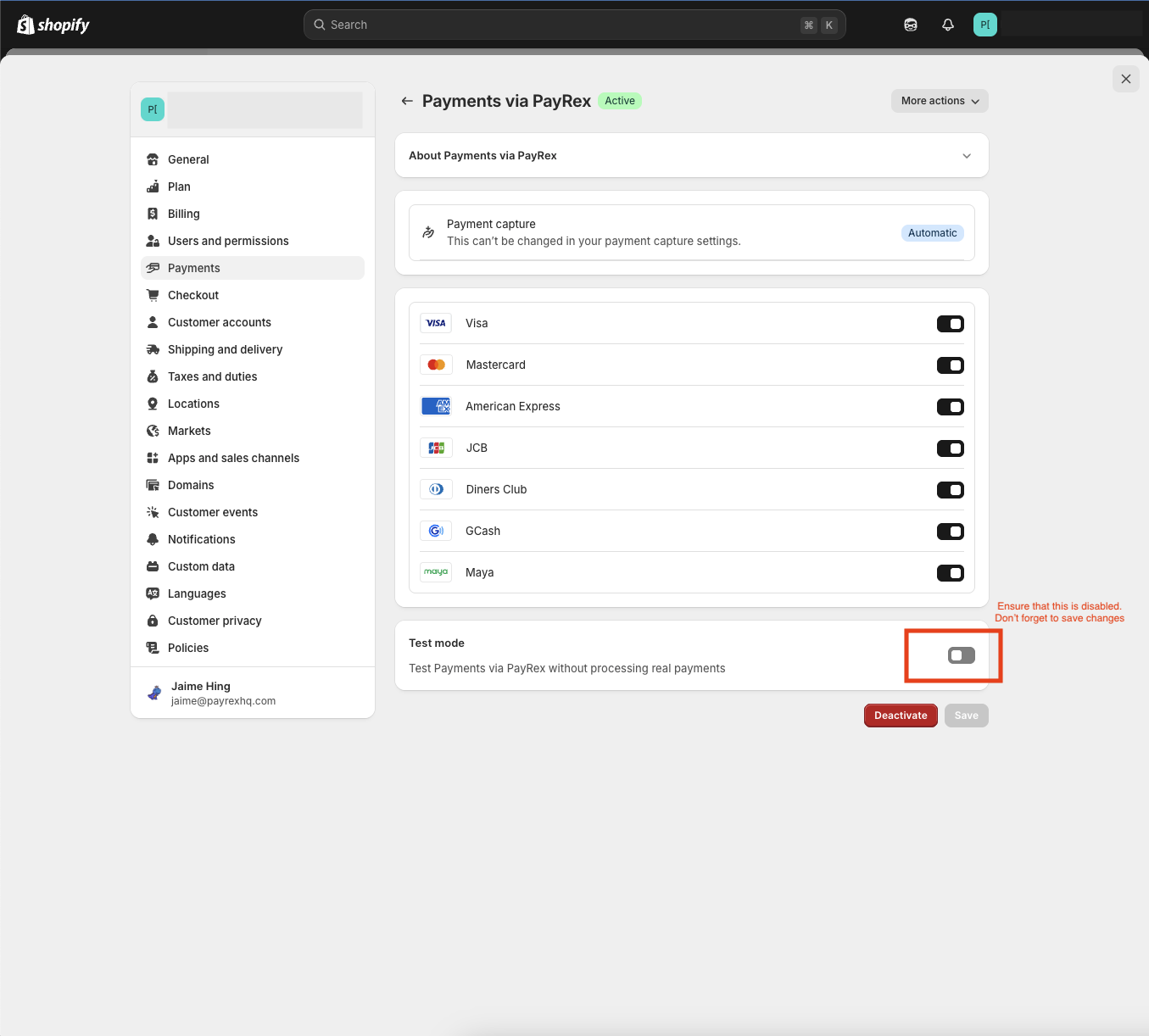Click the Visa card brand icon
1149x1036 pixels.
tap(435, 322)
